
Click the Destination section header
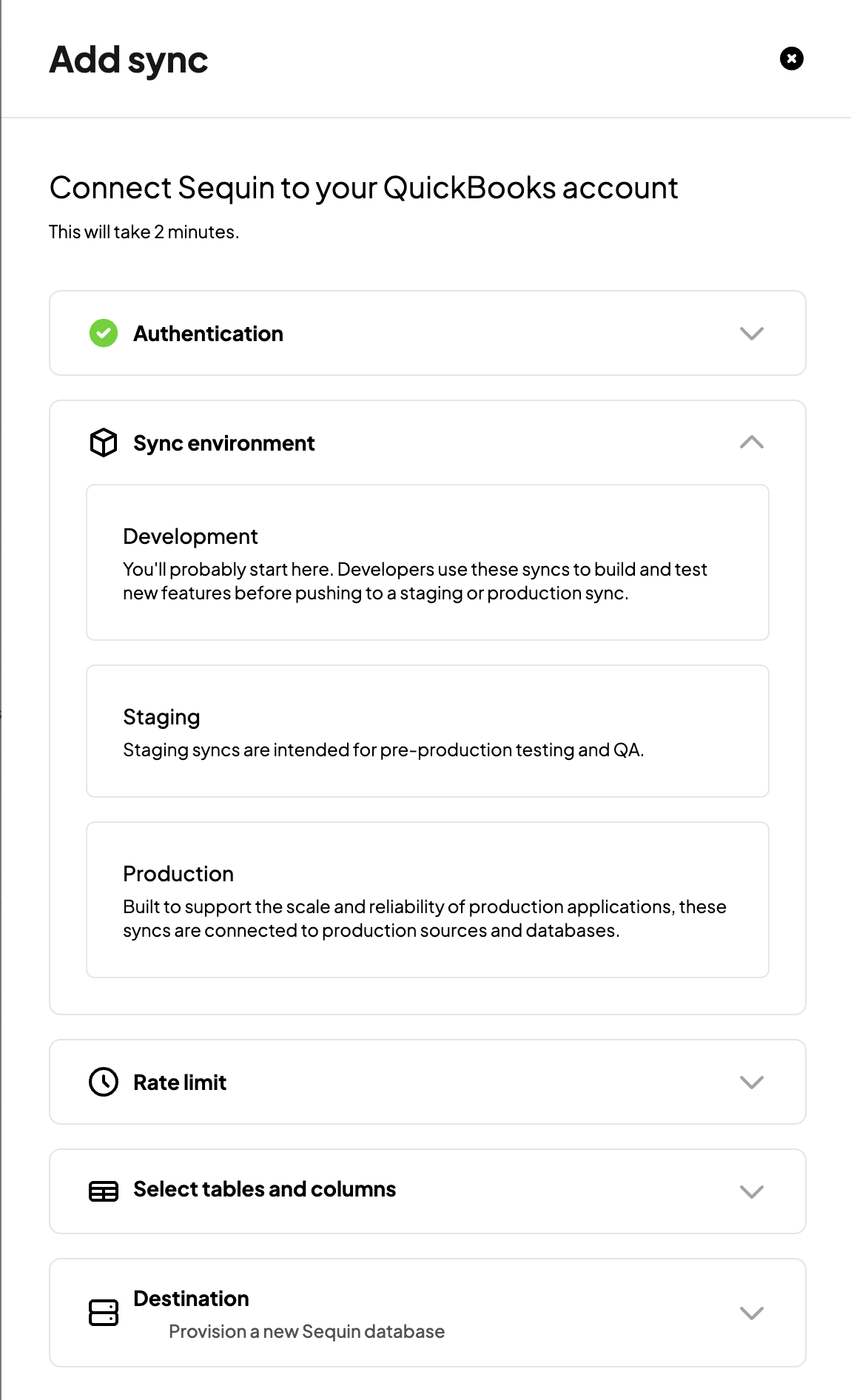pos(190,1299)
